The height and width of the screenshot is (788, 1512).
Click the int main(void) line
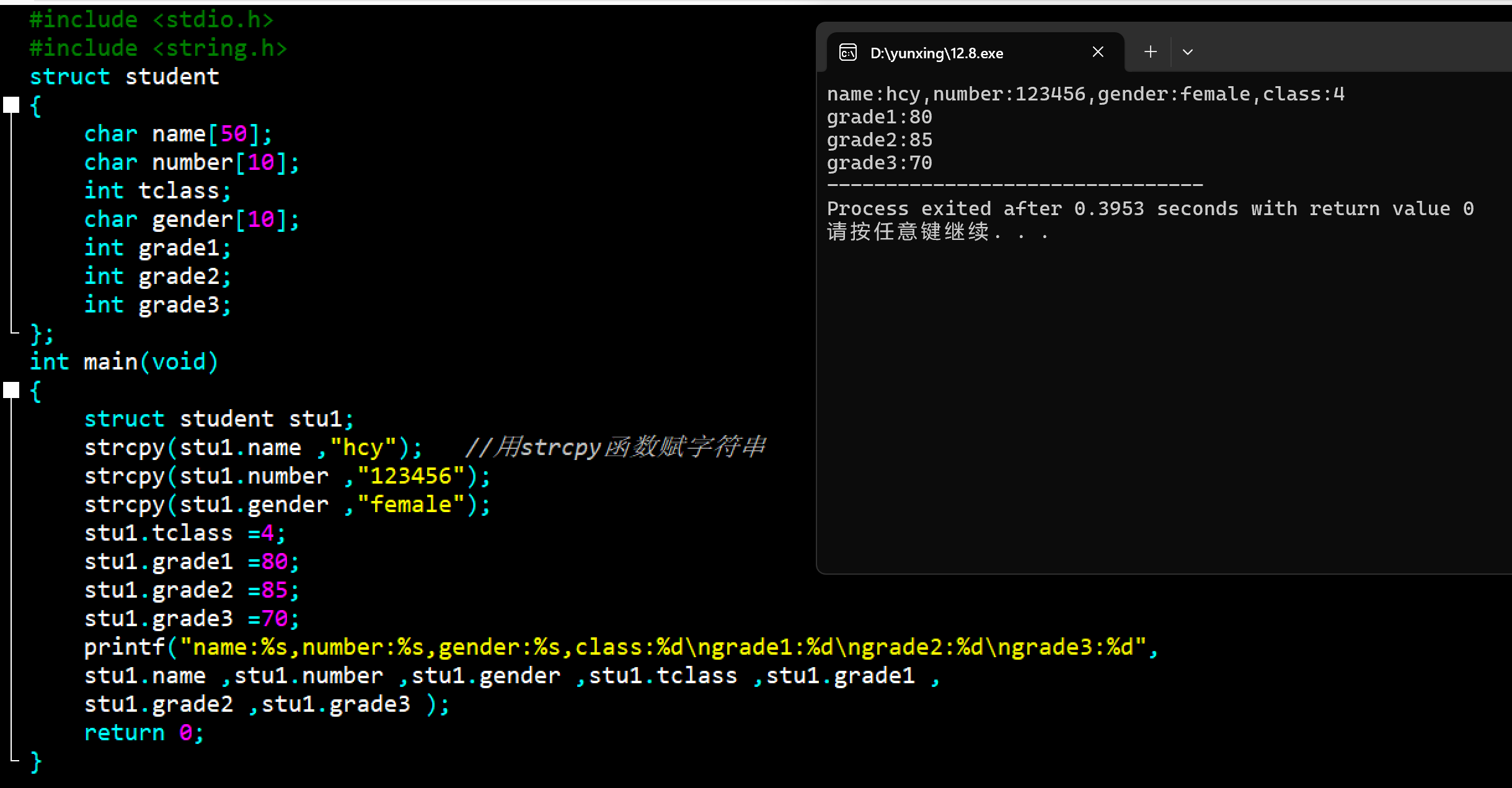(x=124, y=362)
